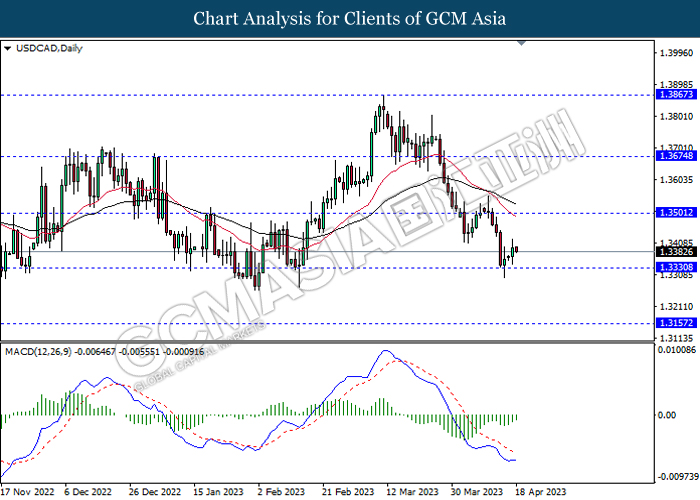The height and width of the screenshot is (500, 700).
Task: Click the MACD axis value -0.009739
Action: (x=678, y=476)
